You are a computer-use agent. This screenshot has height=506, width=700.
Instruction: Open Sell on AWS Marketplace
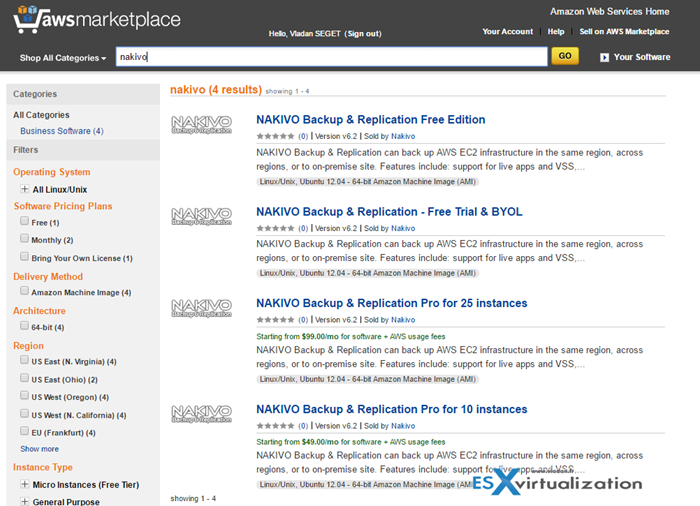(624, 32)
